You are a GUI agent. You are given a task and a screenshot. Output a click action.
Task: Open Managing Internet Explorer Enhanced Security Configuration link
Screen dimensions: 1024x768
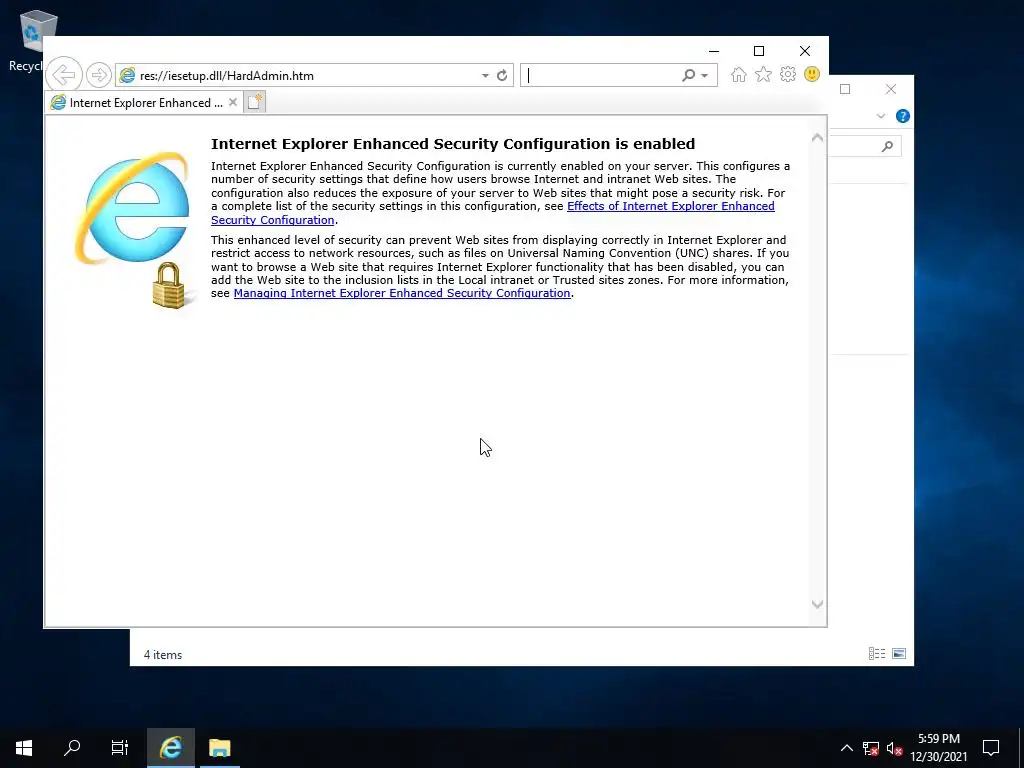click(x=402, y=293)
